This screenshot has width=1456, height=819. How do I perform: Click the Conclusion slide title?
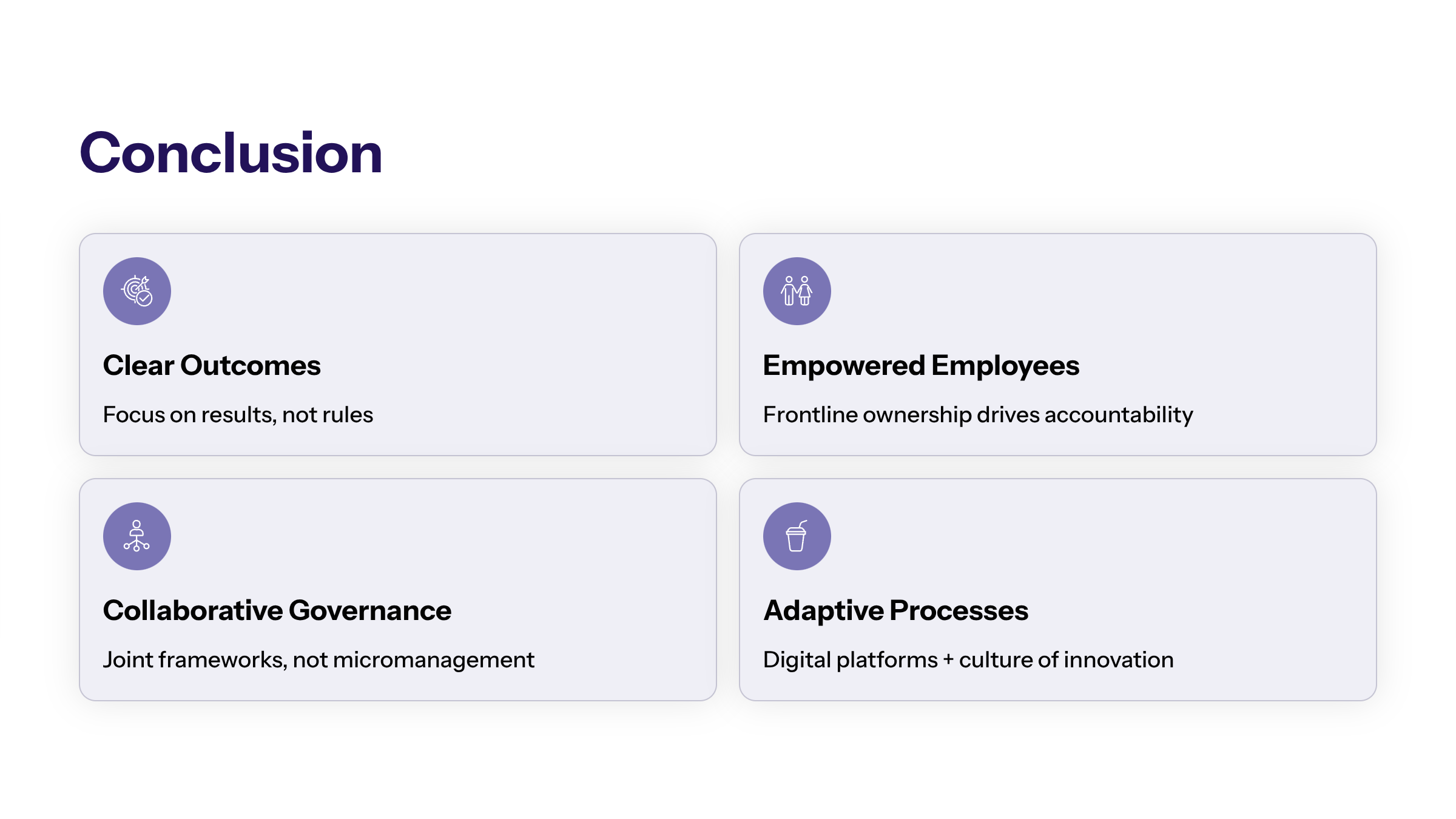(x=231, y=153)
